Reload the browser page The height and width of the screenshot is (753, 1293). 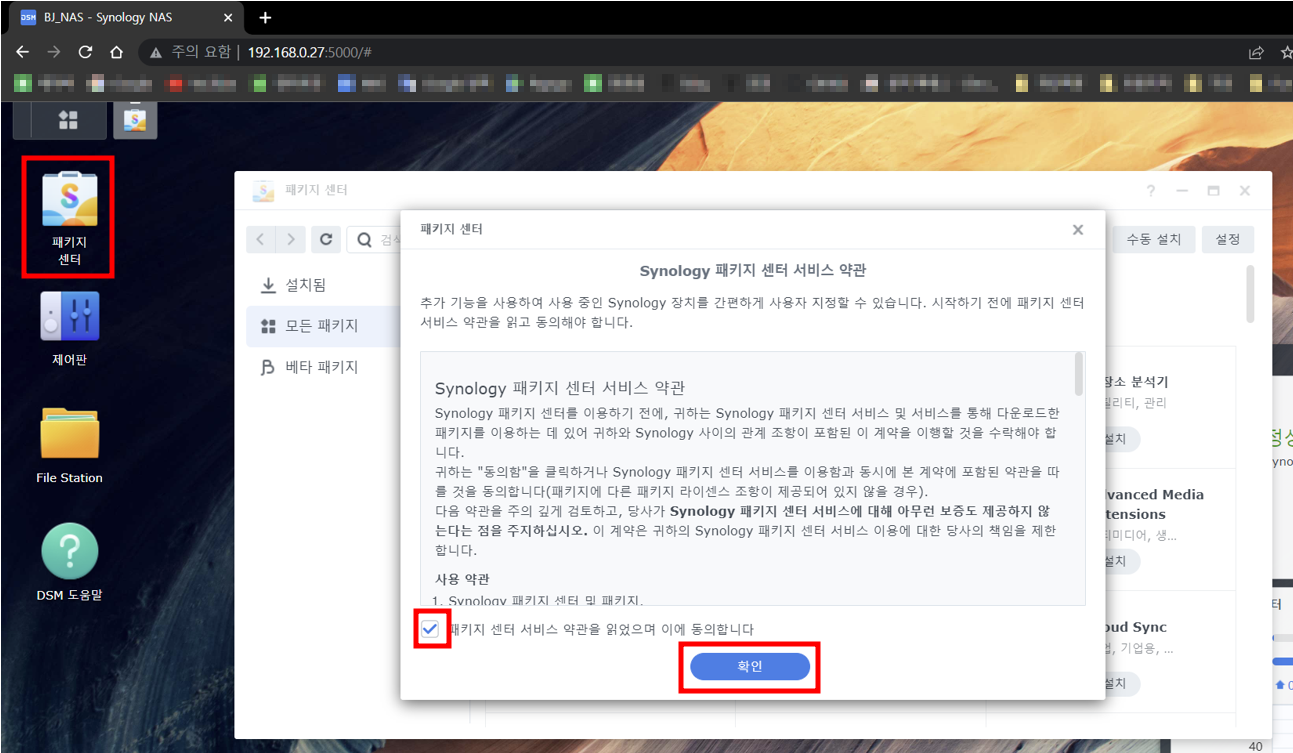click(x=85, y=52)
